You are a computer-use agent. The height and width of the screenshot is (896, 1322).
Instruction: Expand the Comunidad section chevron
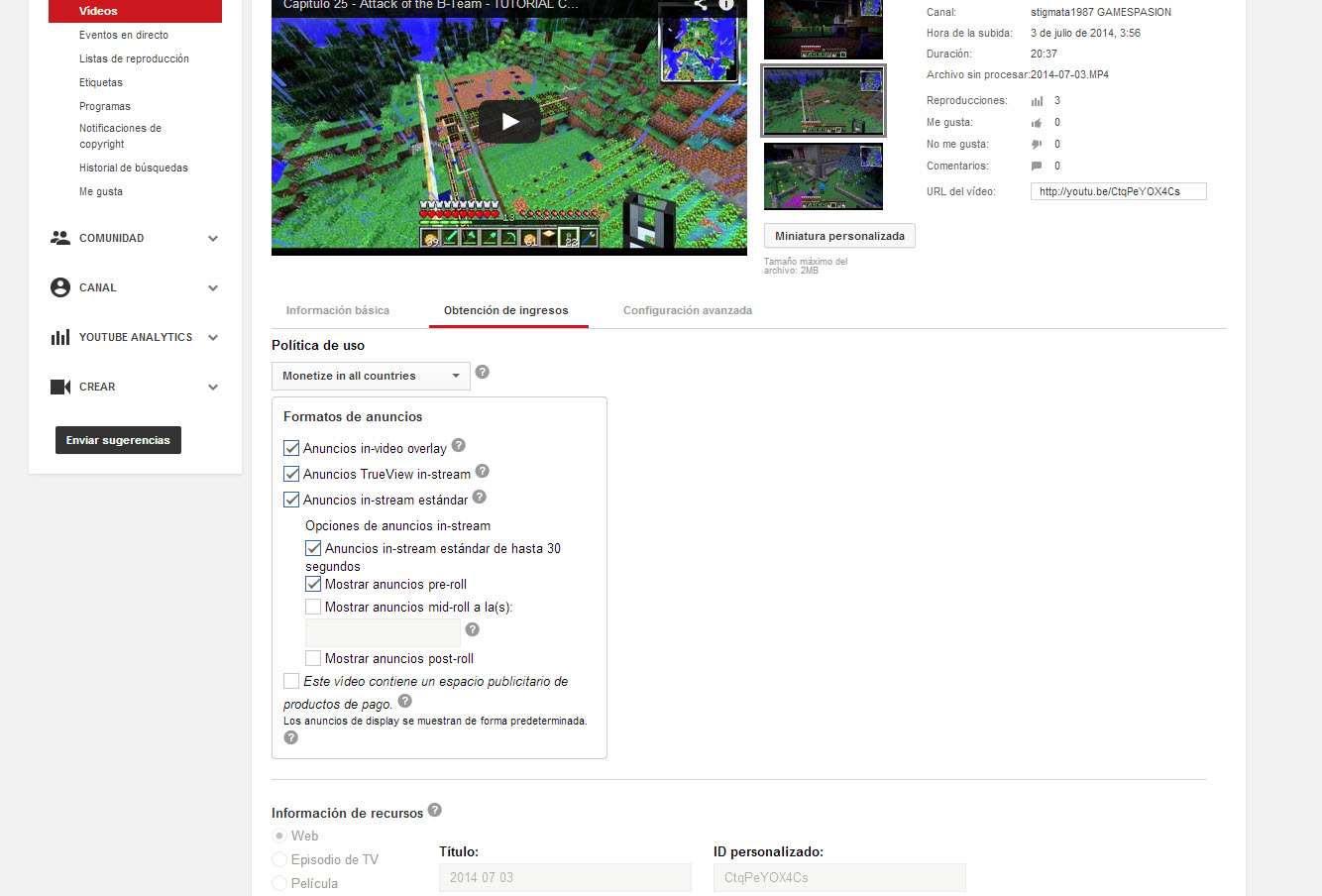[213, 238]
